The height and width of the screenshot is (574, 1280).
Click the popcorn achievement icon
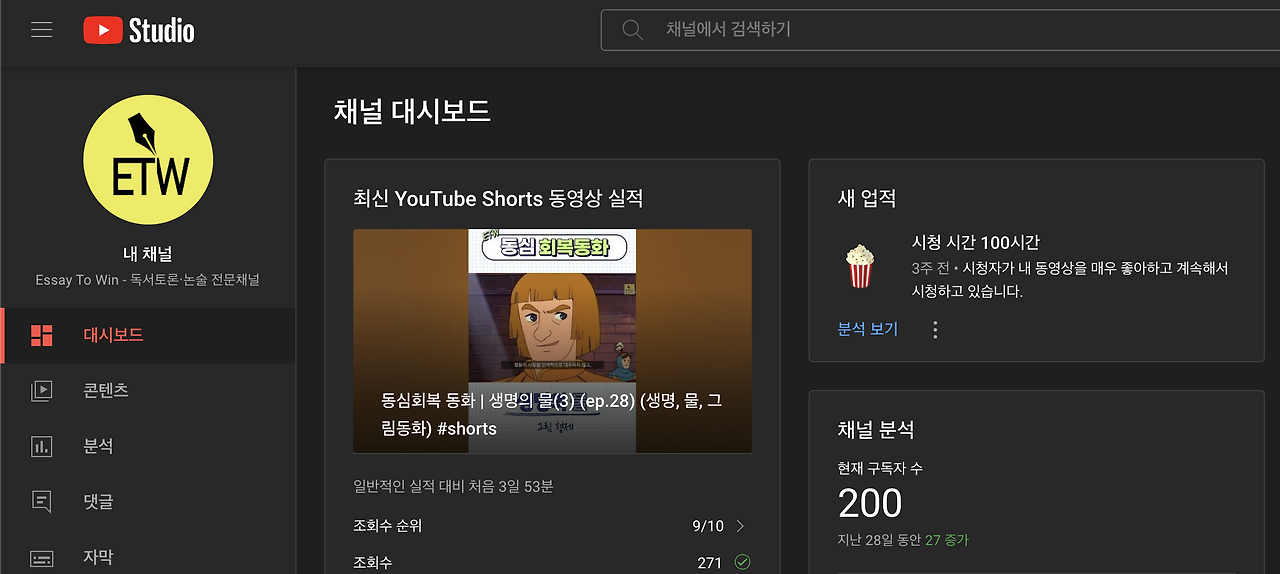tap(860, 267)
